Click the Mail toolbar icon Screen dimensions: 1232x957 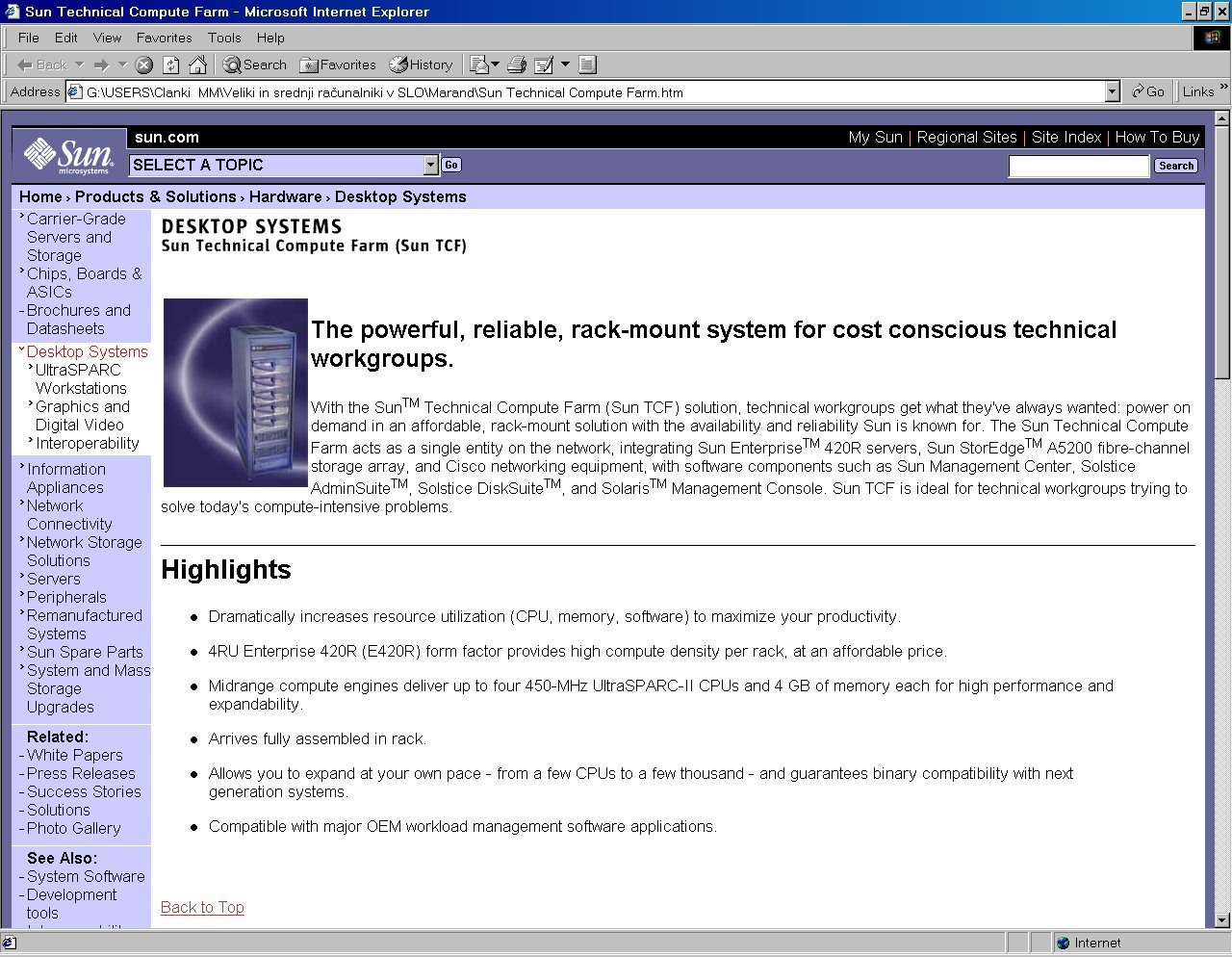[x=478, y=65]
